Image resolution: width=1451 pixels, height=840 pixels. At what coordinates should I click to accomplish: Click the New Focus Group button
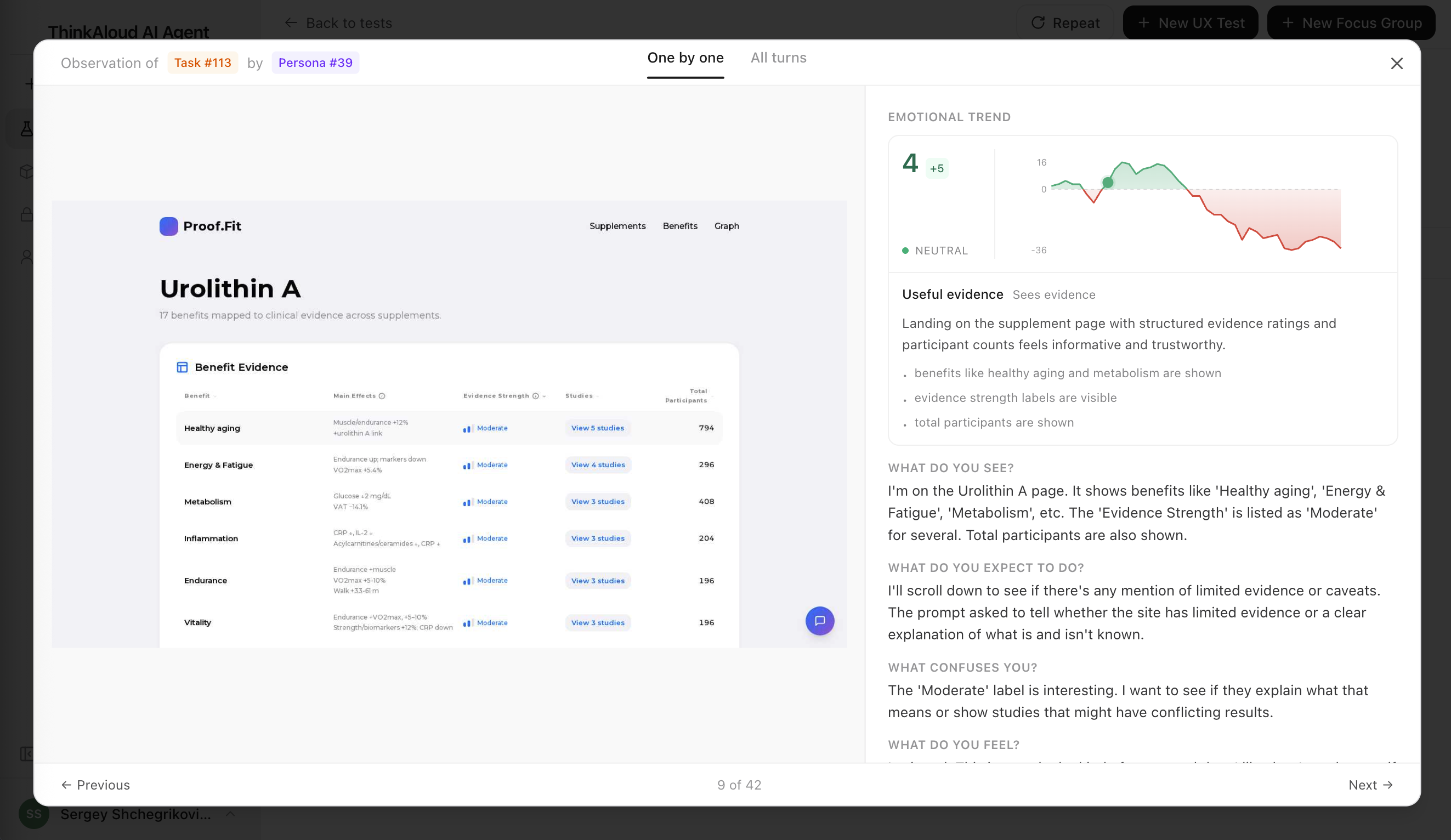pyautogui.click(x=1351, y=23)
